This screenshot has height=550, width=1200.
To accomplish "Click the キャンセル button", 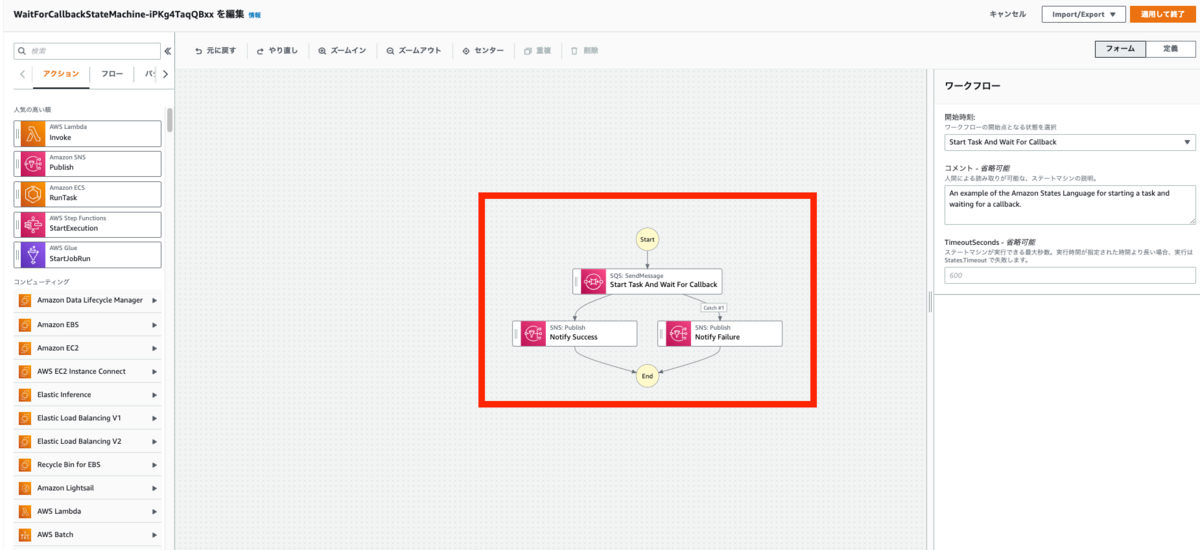I will (x=1007, y=14).
